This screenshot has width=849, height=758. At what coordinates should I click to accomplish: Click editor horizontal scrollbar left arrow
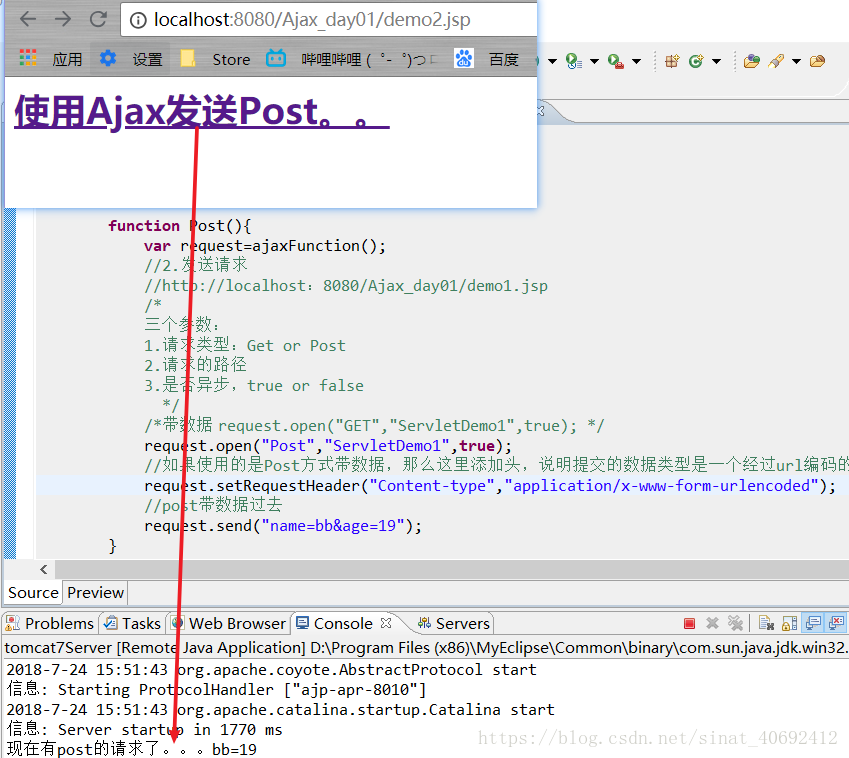(x=44, y=570)
